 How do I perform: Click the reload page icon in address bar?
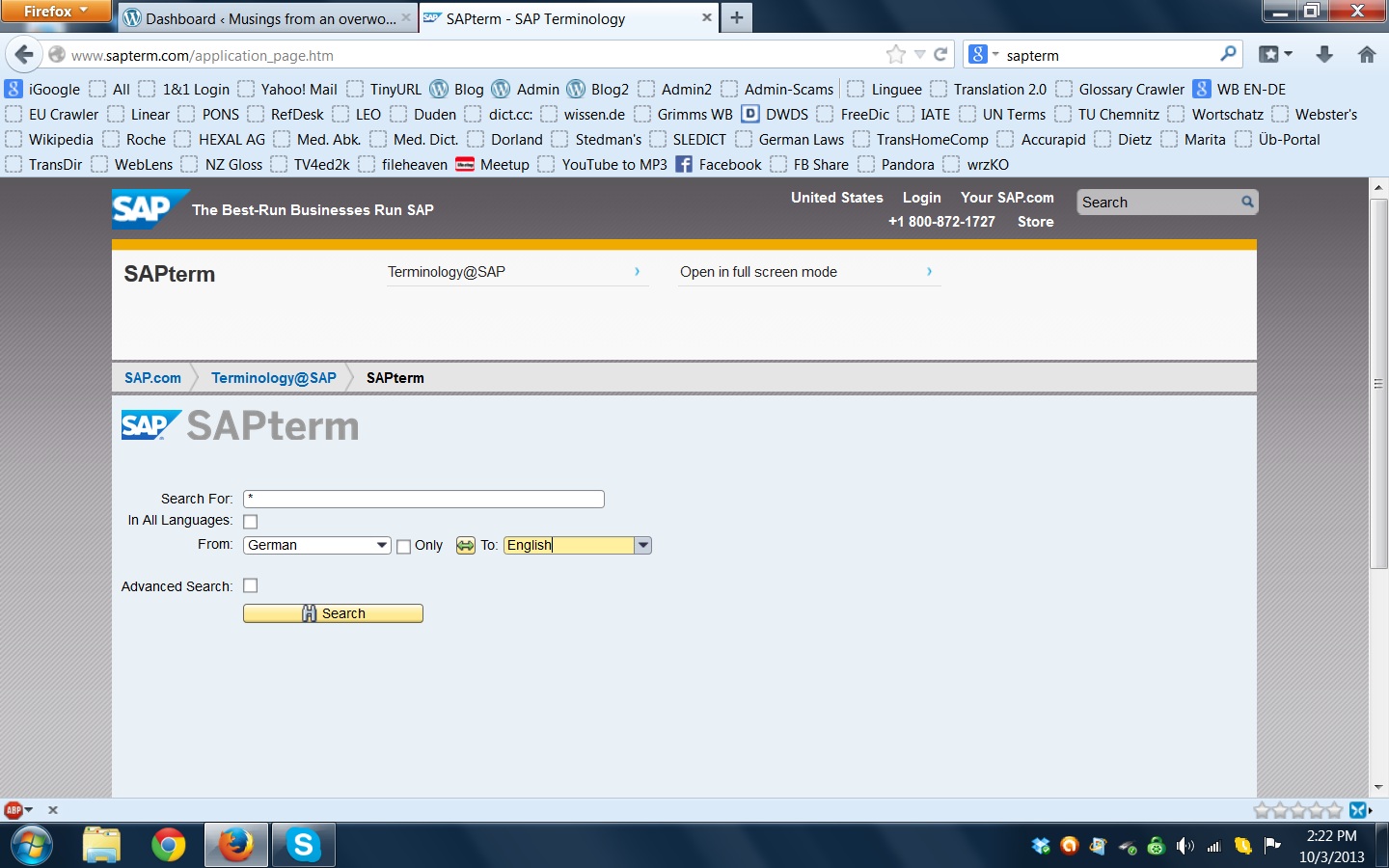940,55
